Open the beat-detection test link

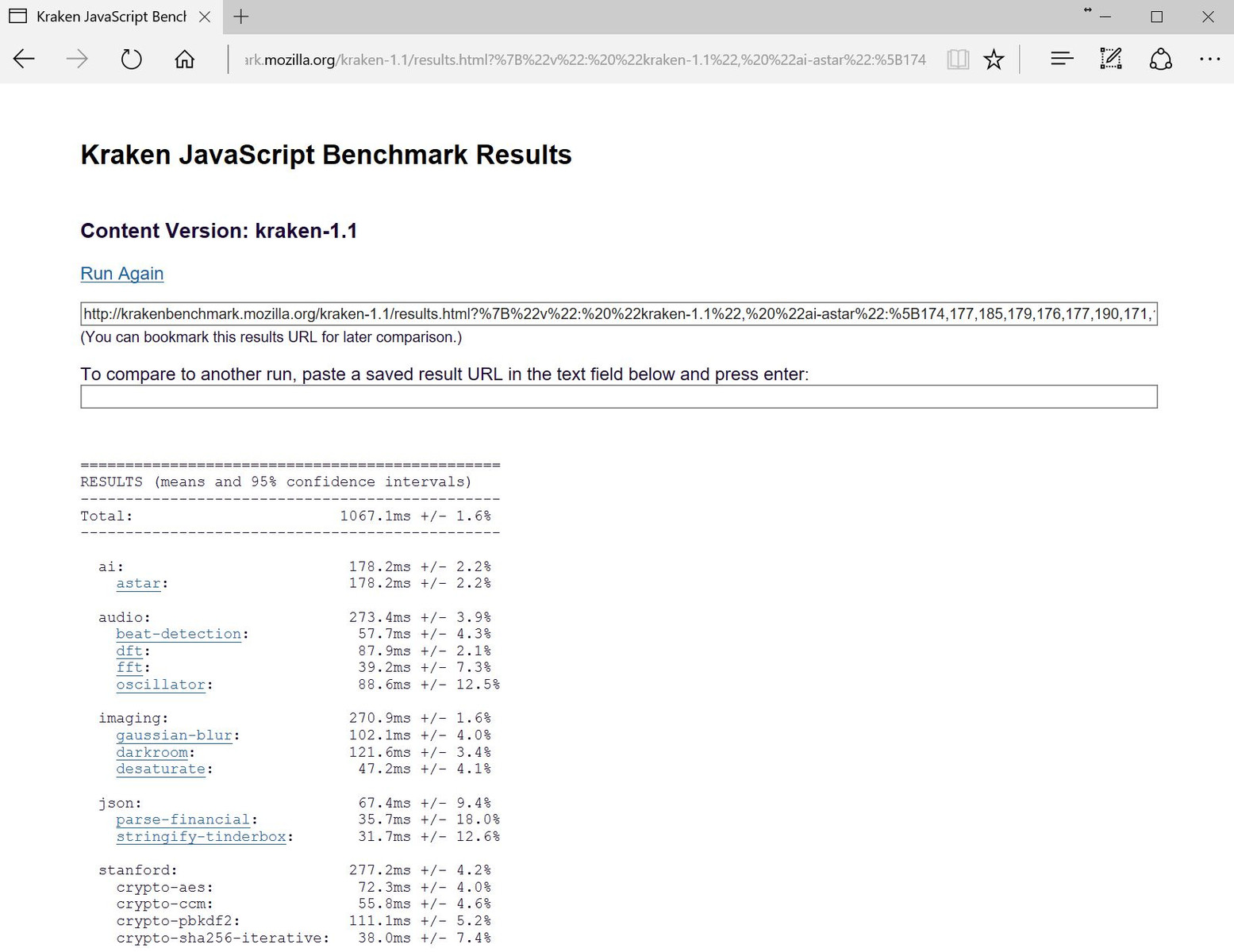(x=179, y=635)
